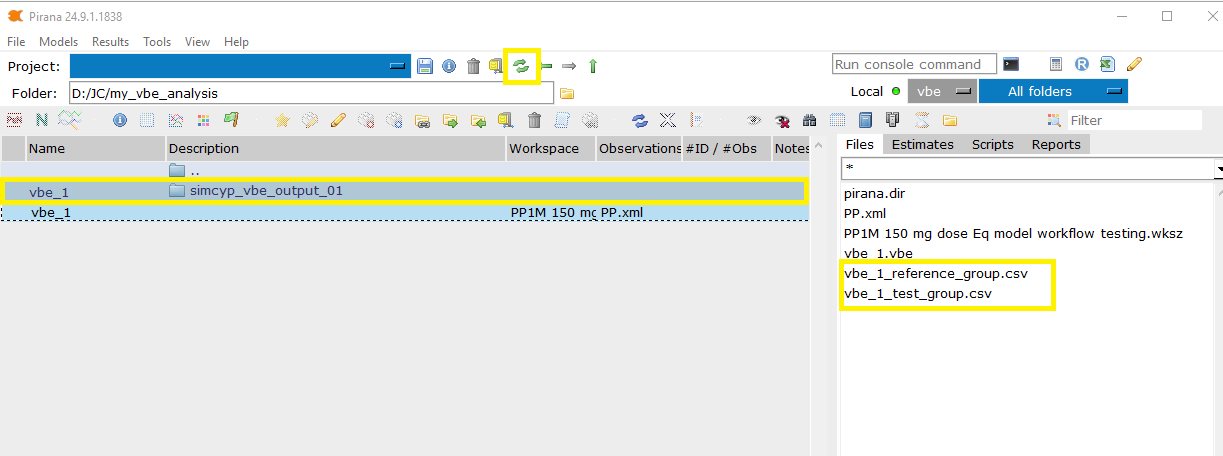The width and height of the screenshot is (1223, 456).
Task: Sort by the Description column header
Action: click(336, 148)
